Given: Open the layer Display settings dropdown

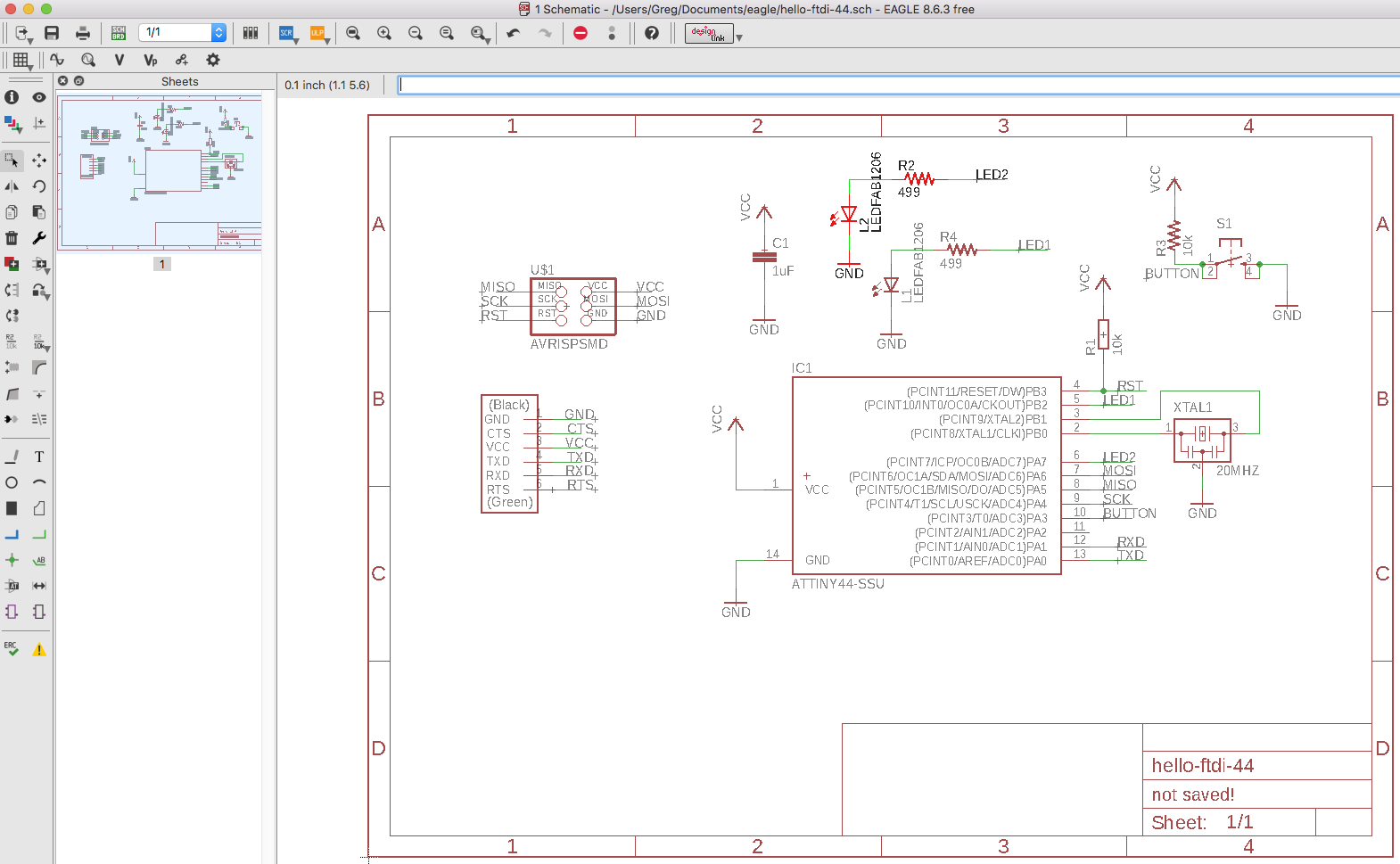Looking at the screenshot, I should tap(12, 124).
